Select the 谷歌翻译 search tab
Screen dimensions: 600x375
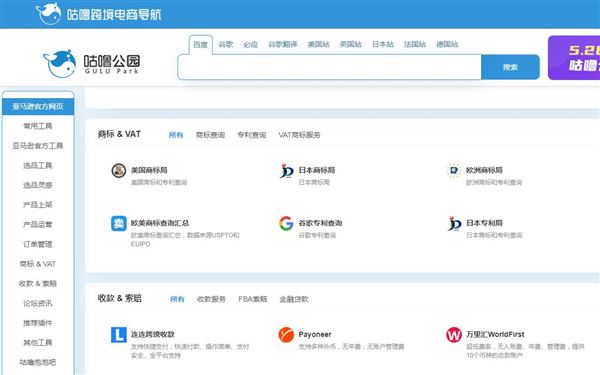[283, 44]
